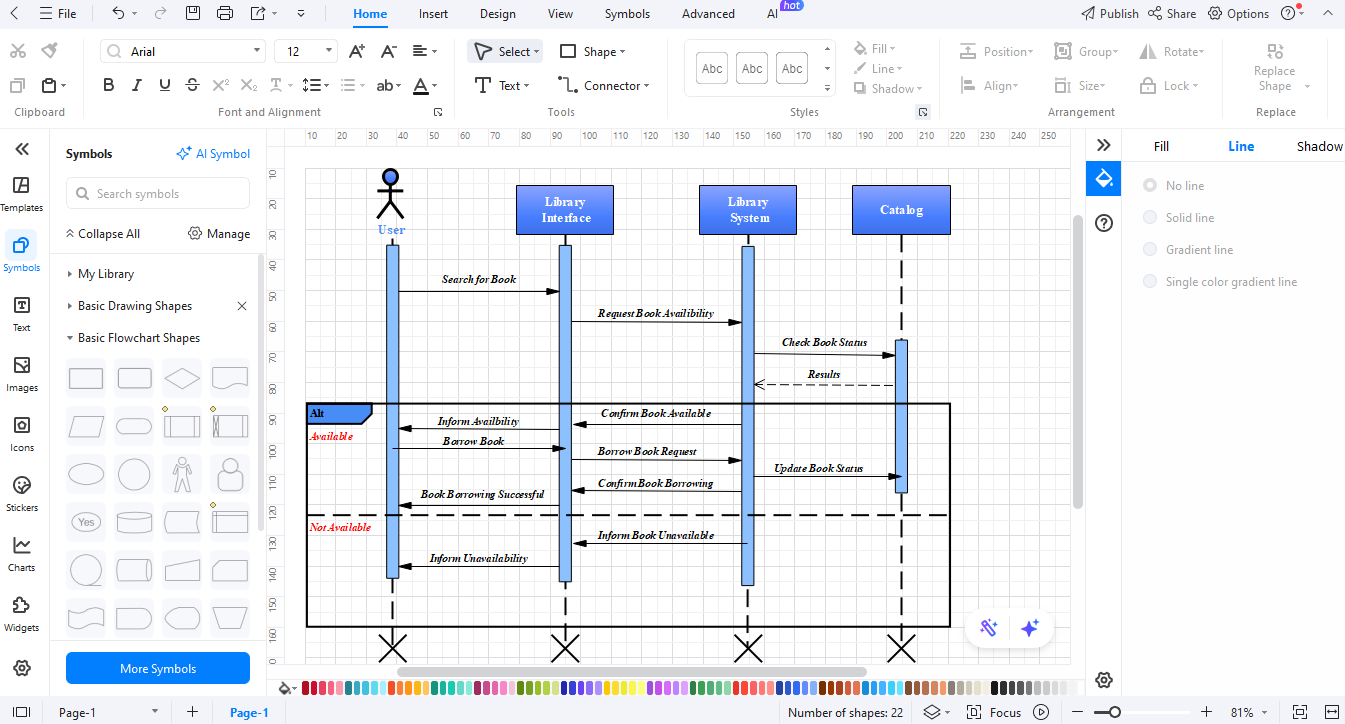Screen dimensions: 1345x724
Task: Open the Templates sidebar panel
Action: coord(22,194)
